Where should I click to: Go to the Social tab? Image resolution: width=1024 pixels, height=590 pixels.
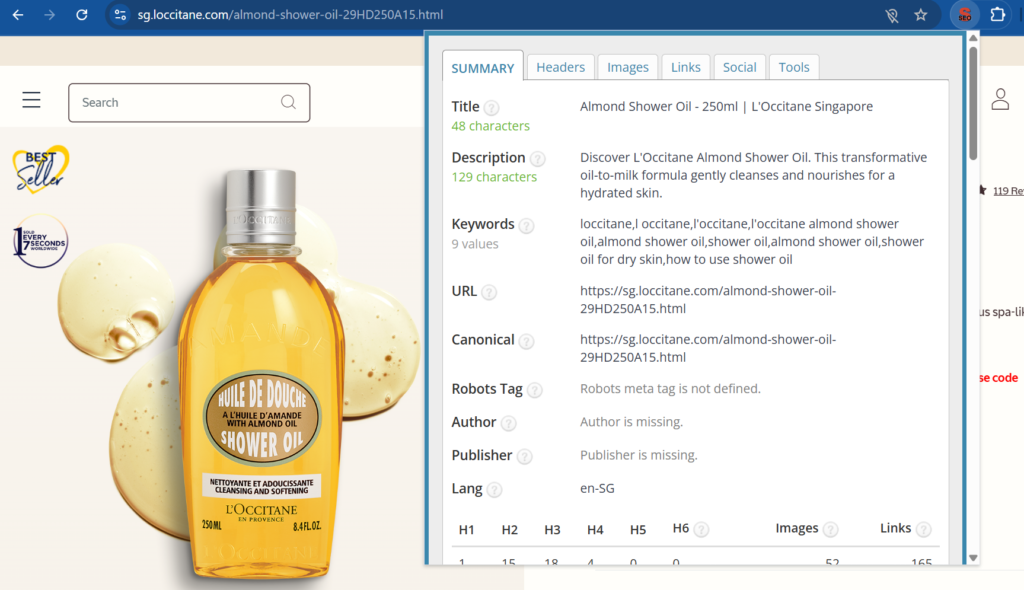pyautogui.click(x=739, y=67)
